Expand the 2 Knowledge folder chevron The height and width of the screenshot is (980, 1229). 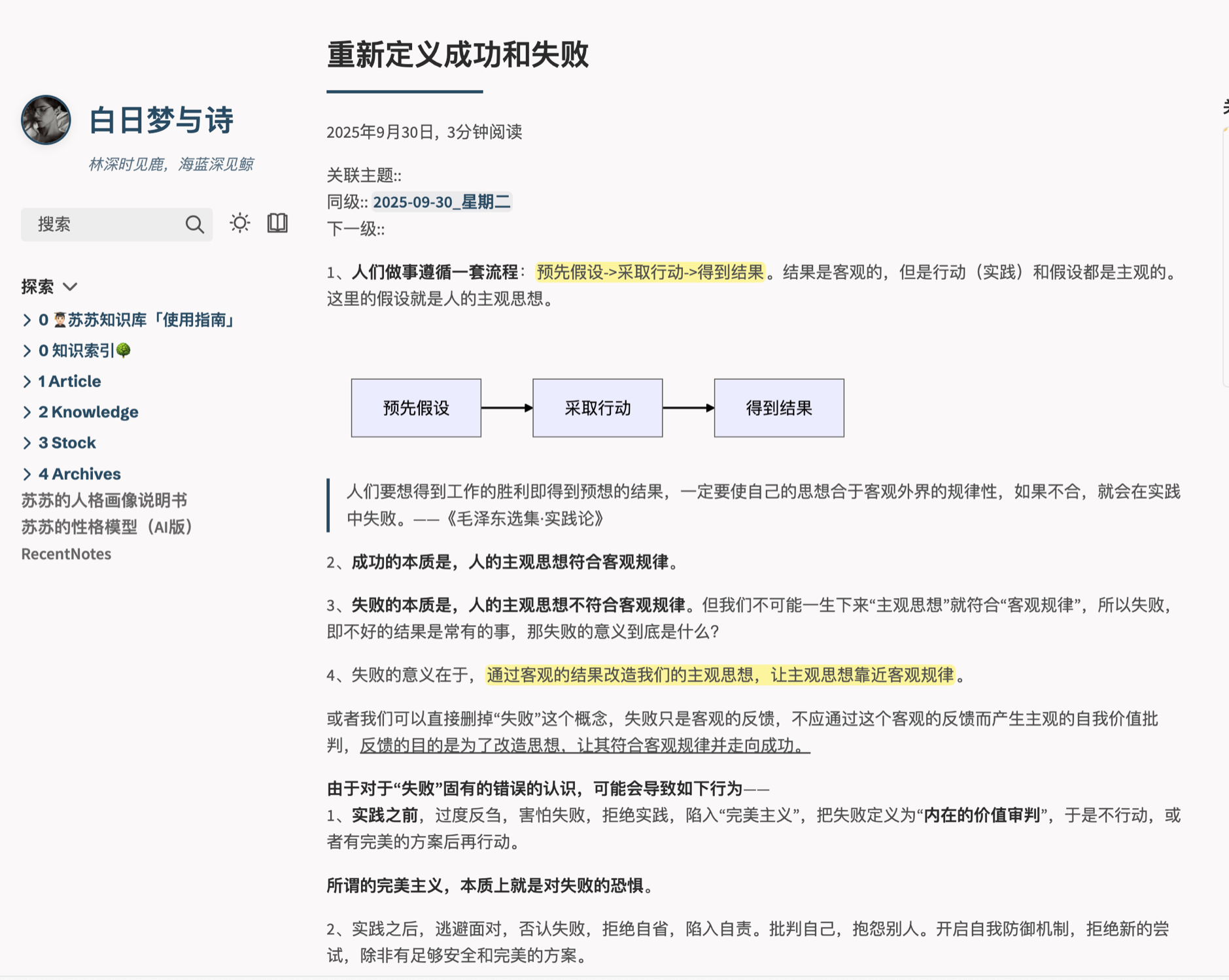(x=27, y=413)
